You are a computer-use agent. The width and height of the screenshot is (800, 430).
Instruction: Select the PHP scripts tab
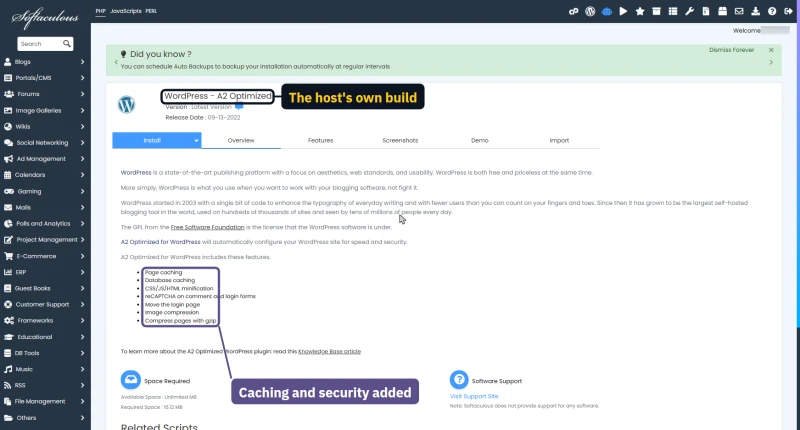101,11
